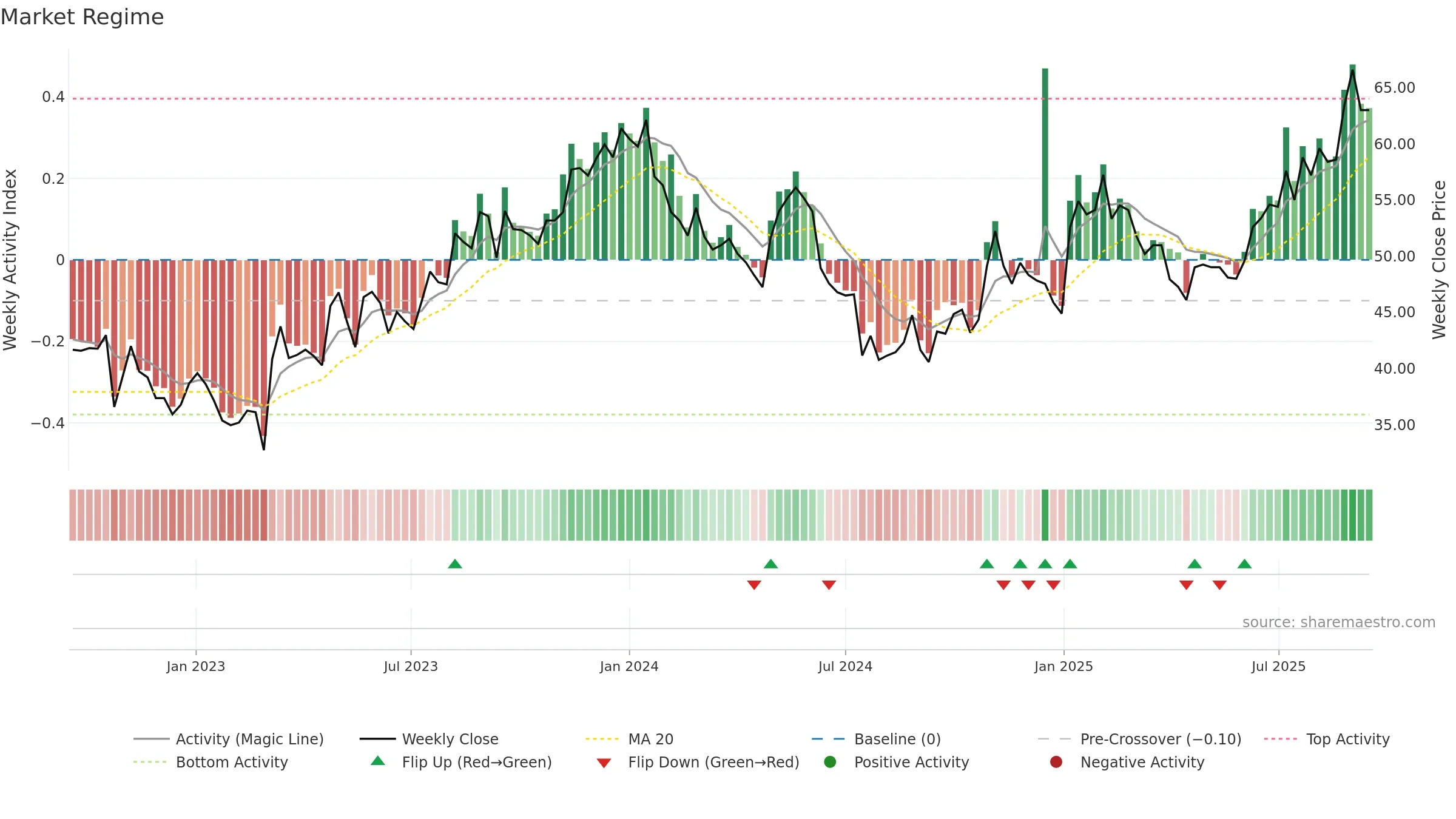Toggle the Flip Up (Red→Green) legend entry
The width and height of the screenshot is (1456, 819).
click(461, 762)
